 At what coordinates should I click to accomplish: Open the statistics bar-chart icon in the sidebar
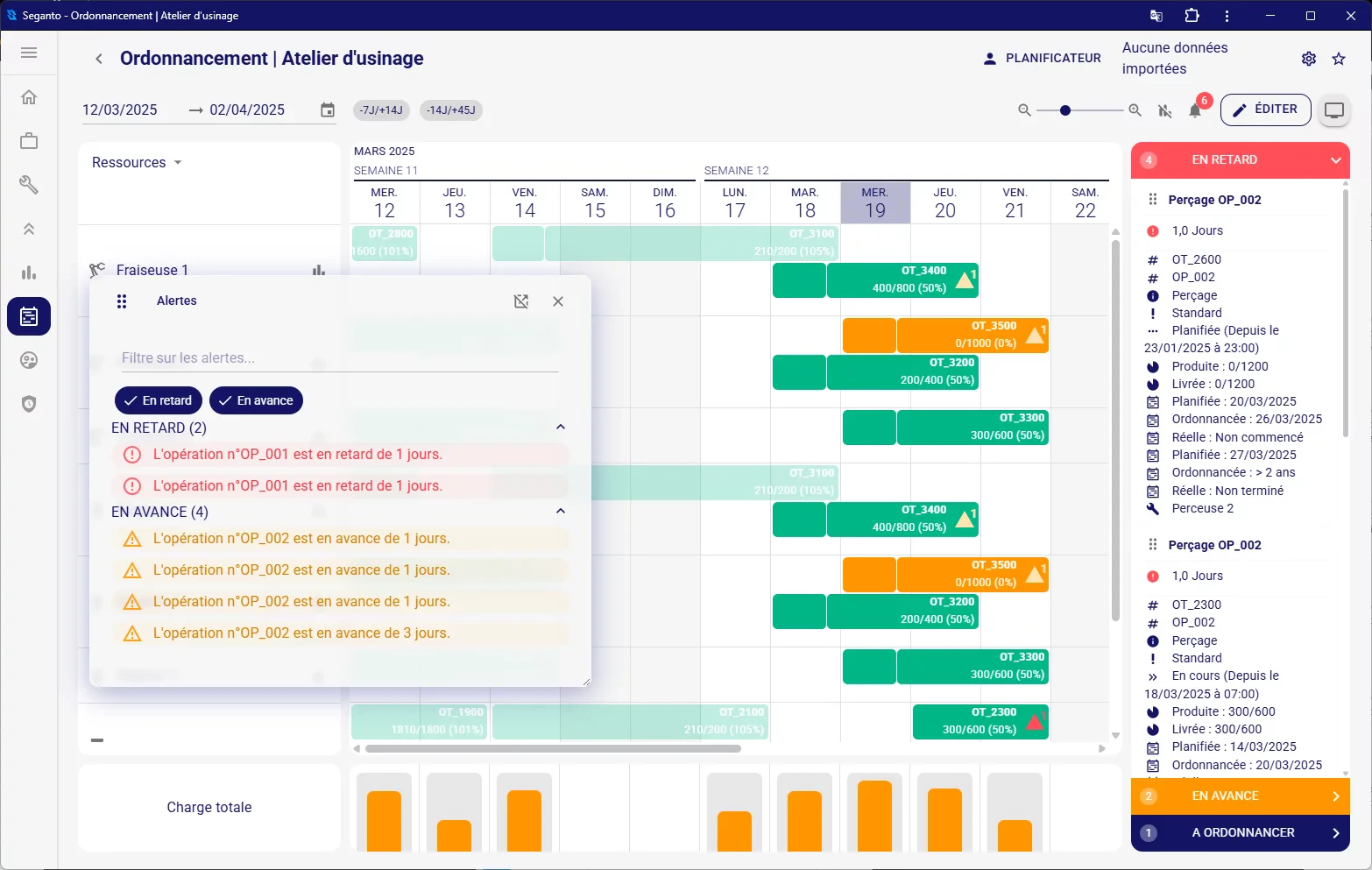point(29,272)
